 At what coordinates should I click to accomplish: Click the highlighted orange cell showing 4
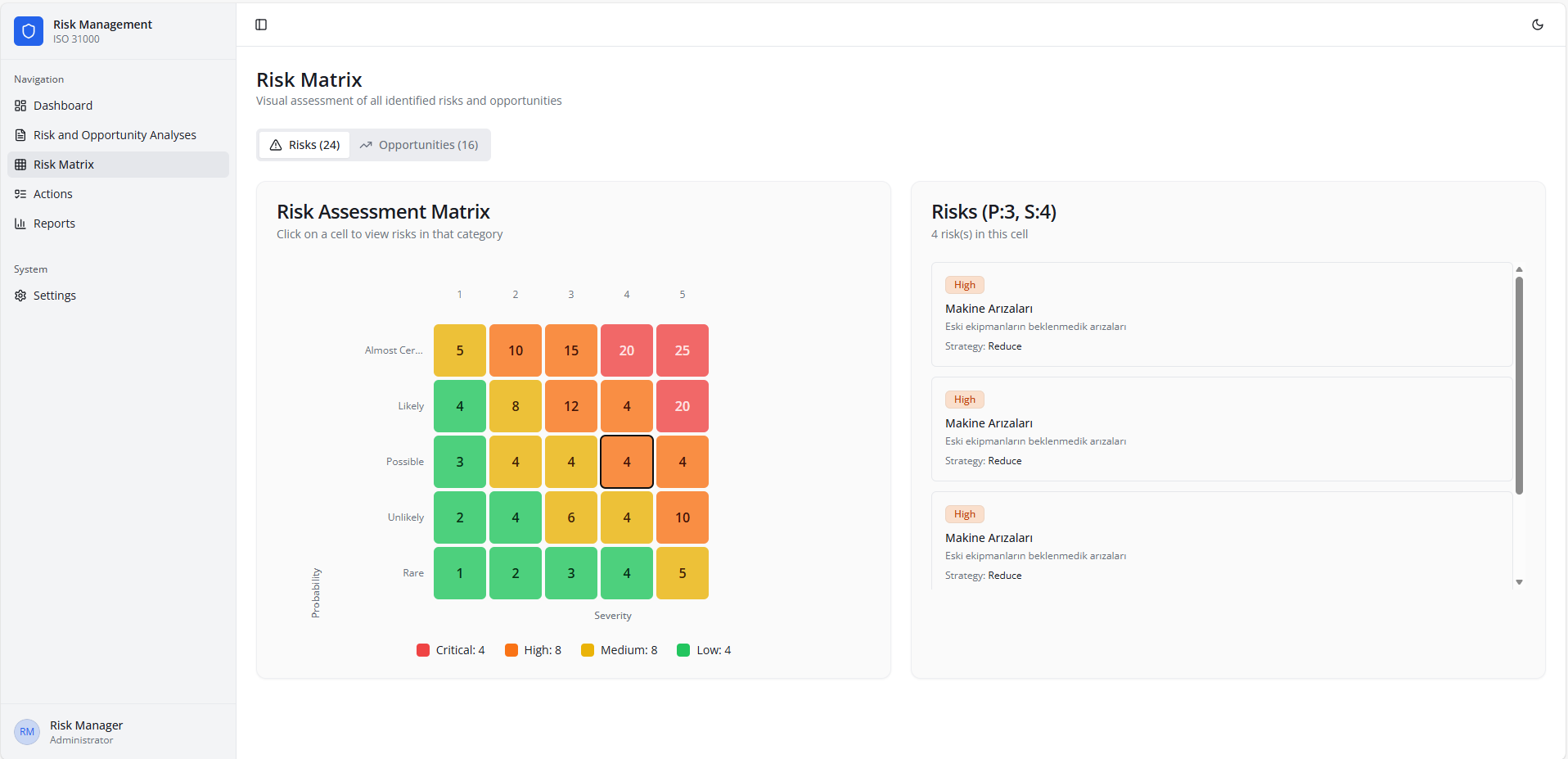626,461
